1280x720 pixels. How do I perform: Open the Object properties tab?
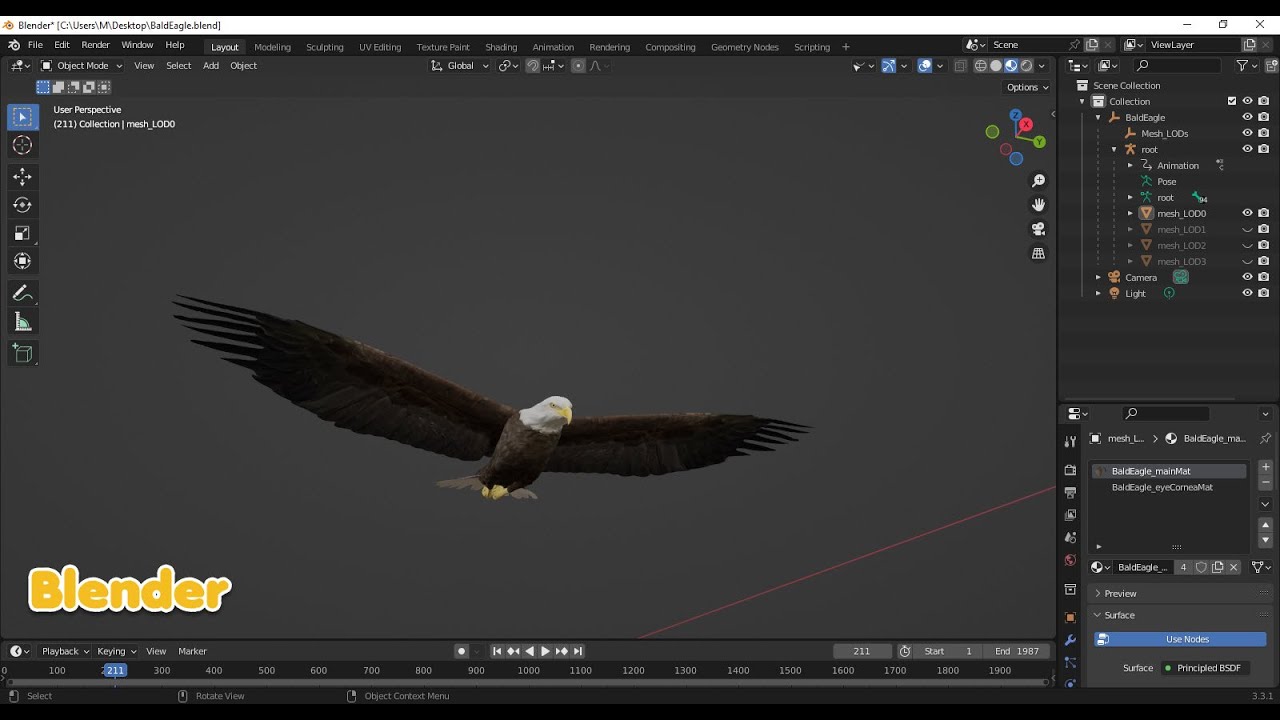tap(1070, 617)
